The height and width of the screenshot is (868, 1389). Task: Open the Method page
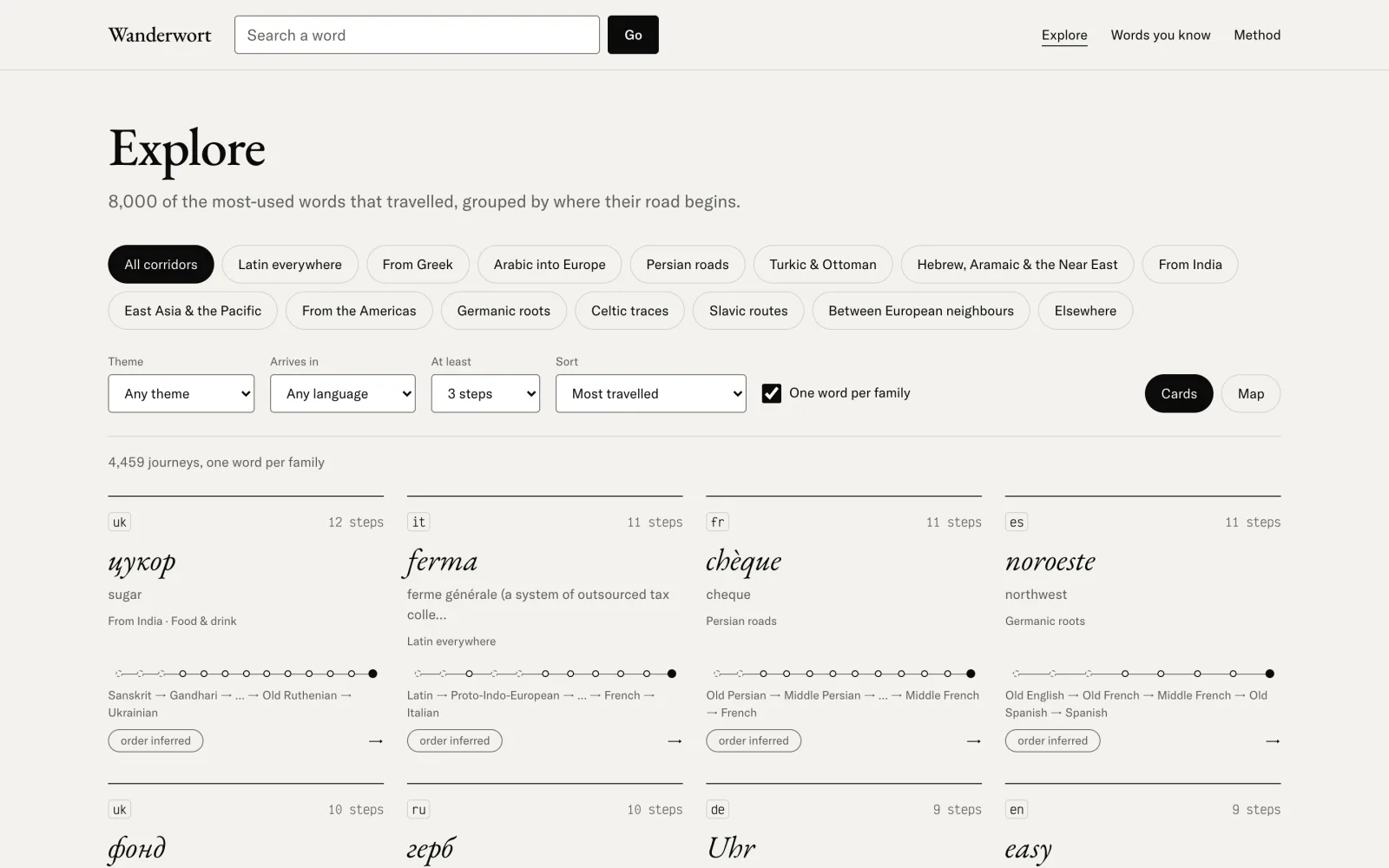1257,35
